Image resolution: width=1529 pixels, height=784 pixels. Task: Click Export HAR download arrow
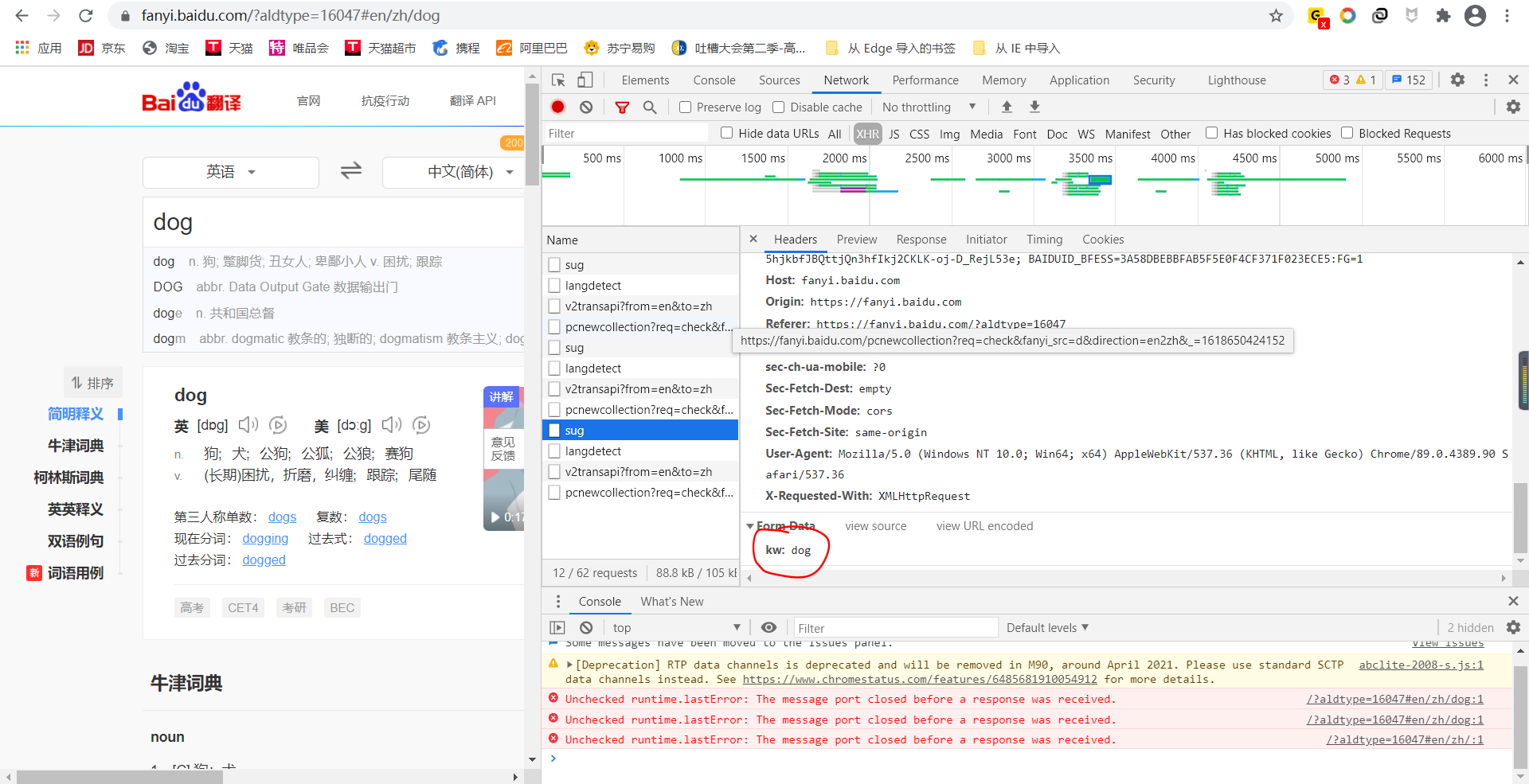[x=1034, y=107]
